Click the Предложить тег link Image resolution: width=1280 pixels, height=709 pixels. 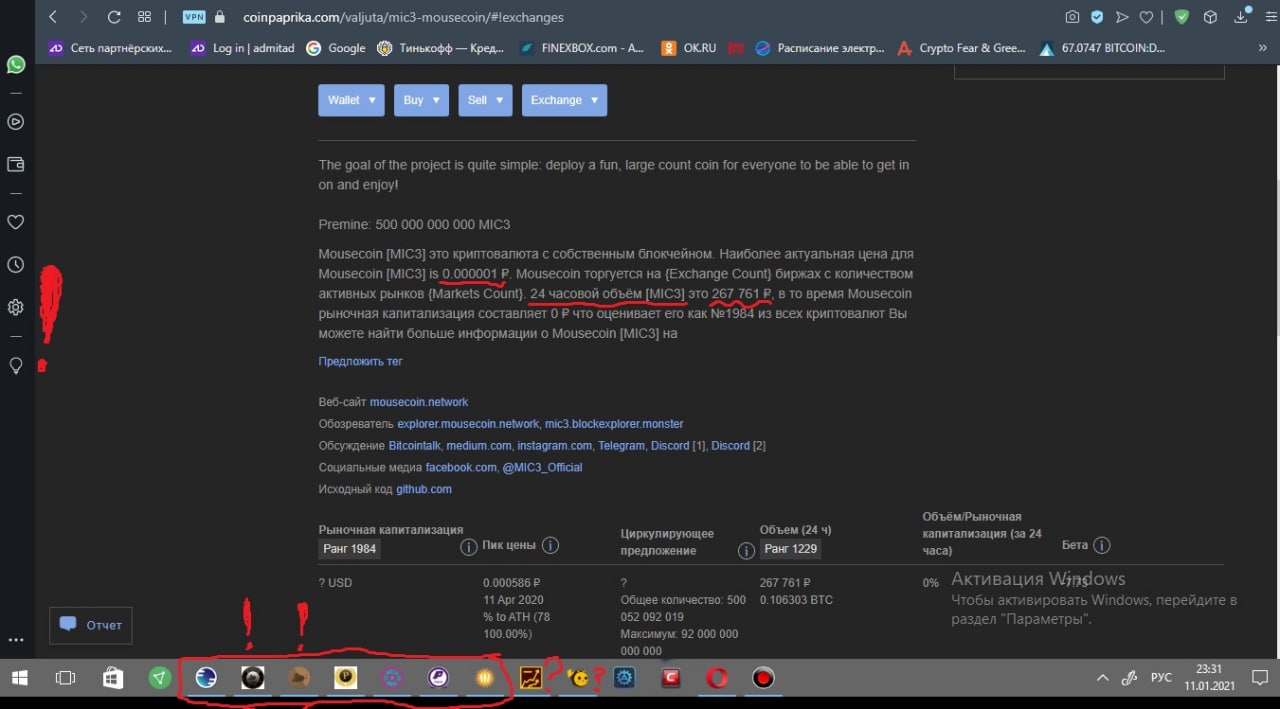click(361, 362)
